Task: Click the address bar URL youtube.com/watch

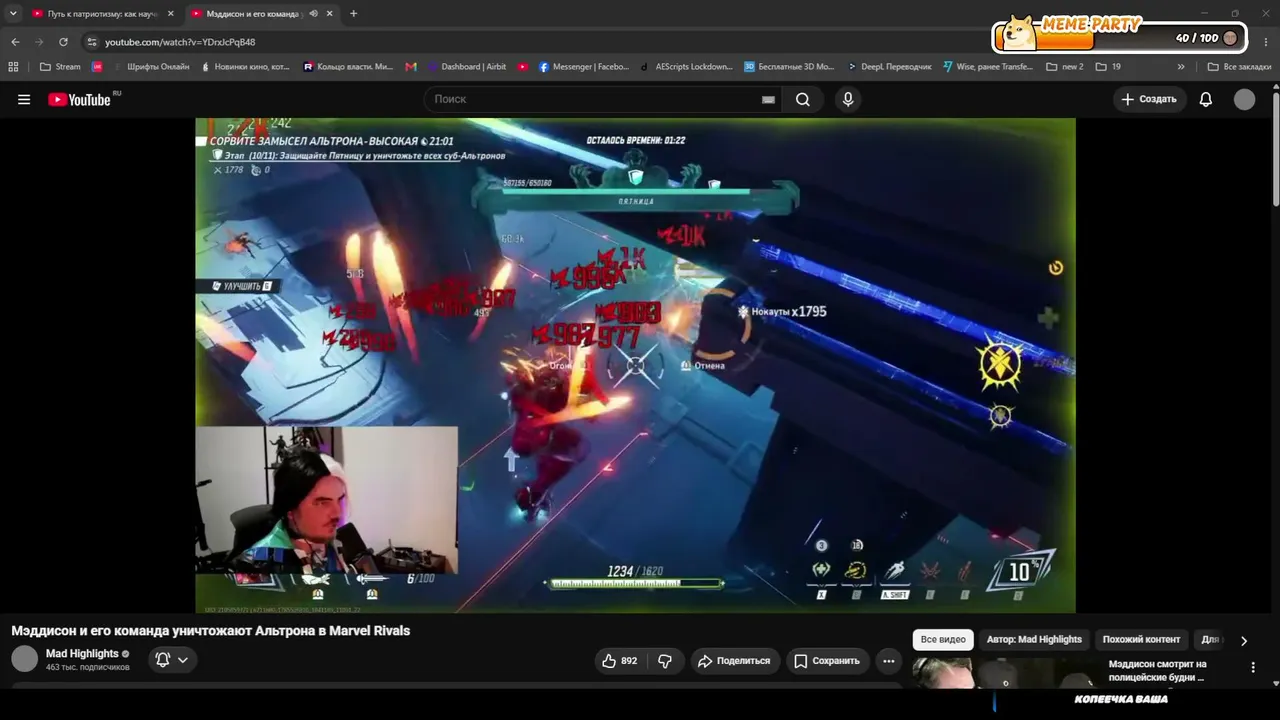Action: 180,42
